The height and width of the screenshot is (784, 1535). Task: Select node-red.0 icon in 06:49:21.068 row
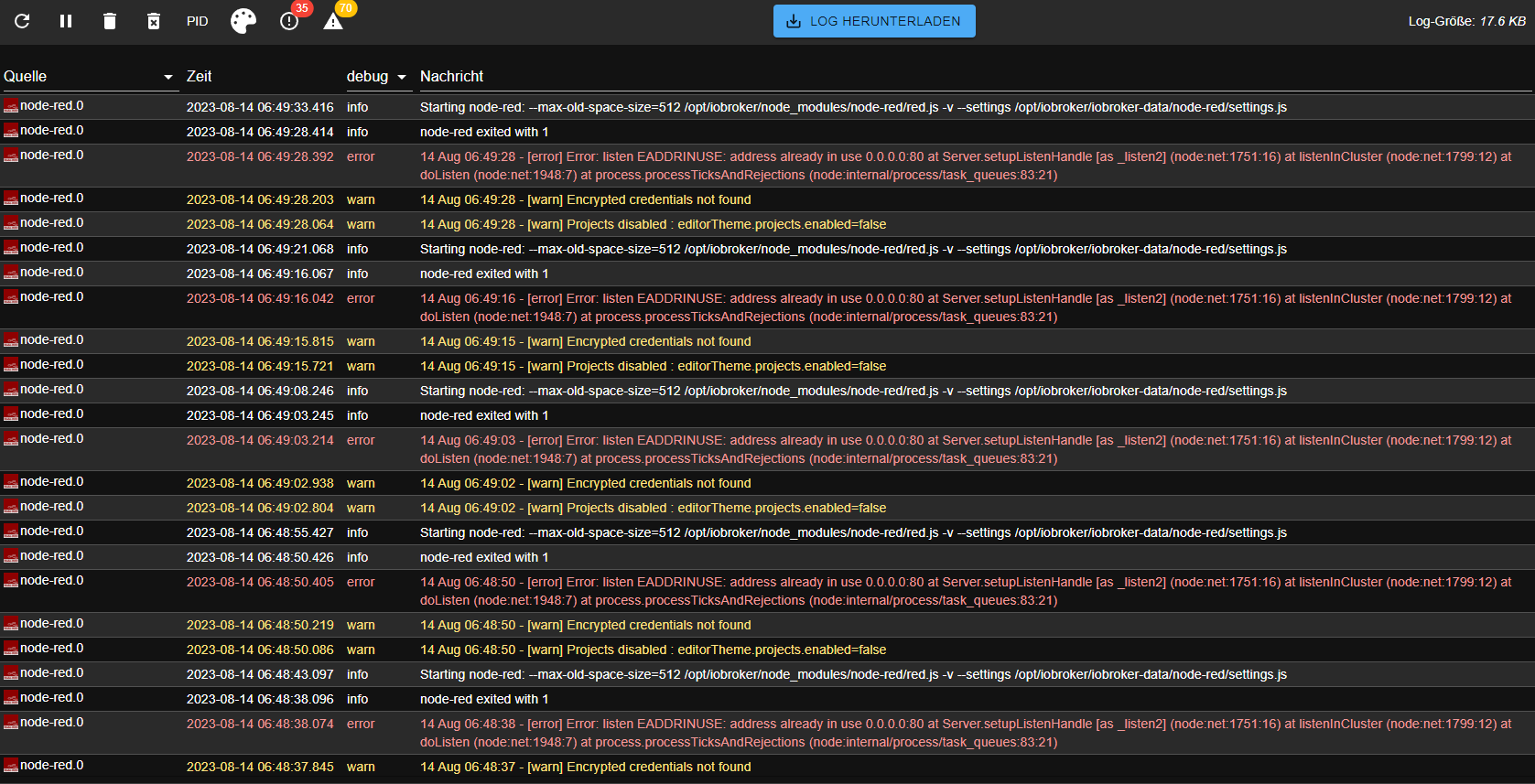(x=11, y=248)
